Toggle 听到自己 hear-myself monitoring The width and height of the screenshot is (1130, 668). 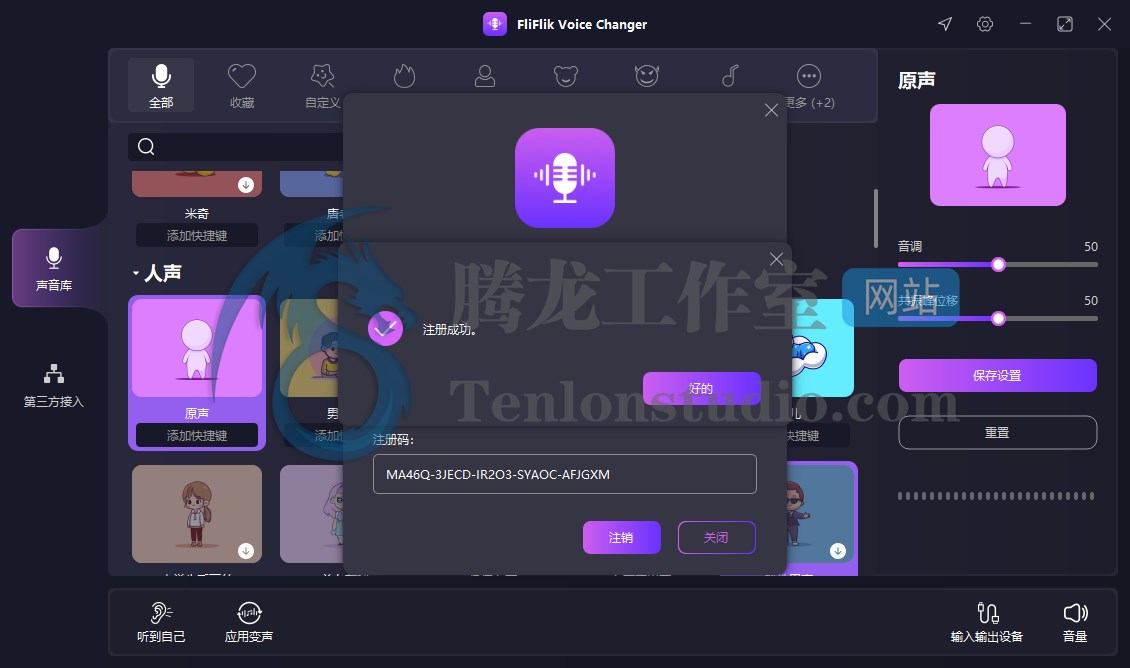click(161, 623)
